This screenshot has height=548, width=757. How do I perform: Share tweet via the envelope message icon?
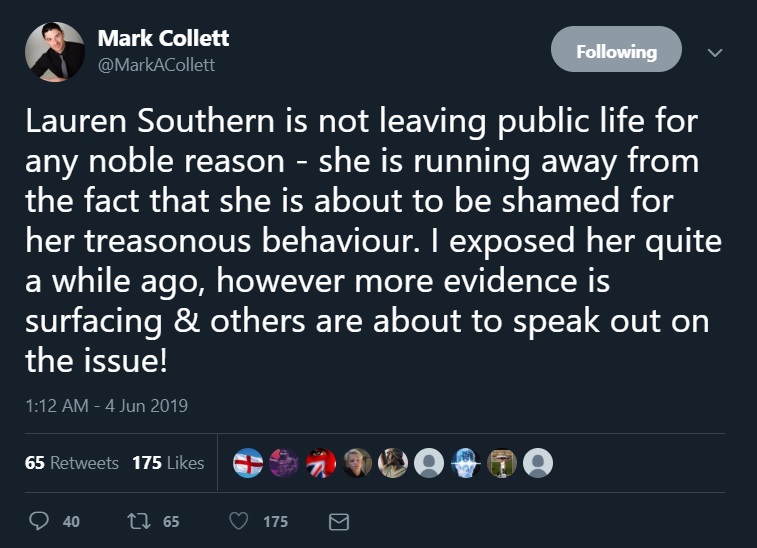tap(339, 521)
